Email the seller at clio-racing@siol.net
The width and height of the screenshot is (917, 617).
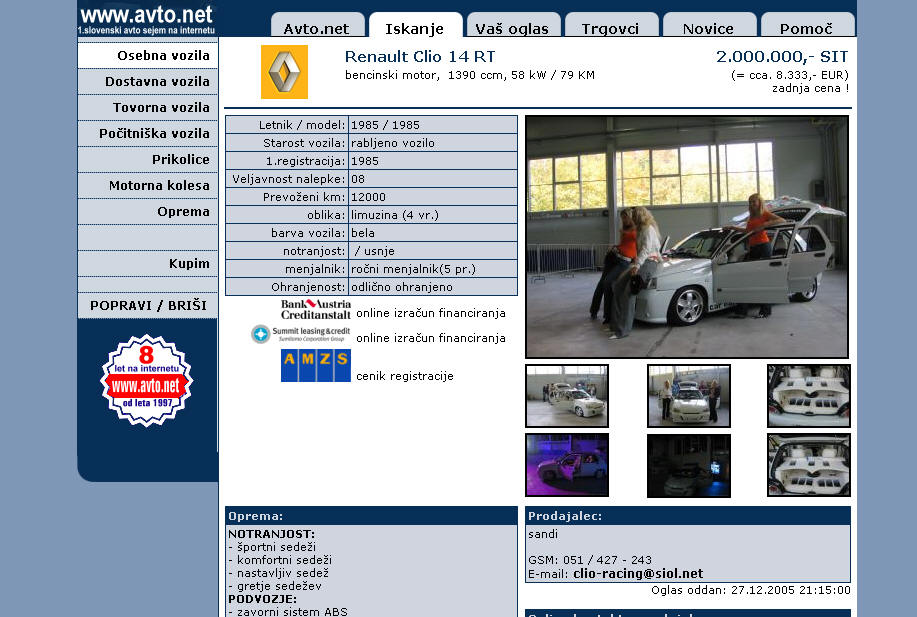click(x=638, y=574)
